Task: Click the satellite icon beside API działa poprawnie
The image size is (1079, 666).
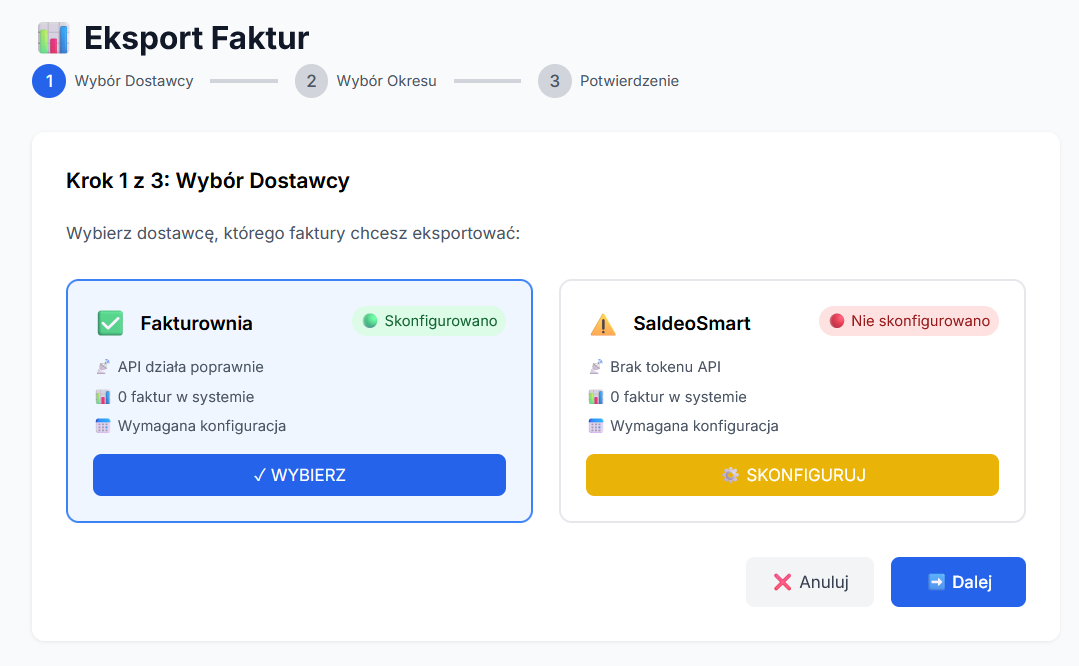Action: point(102,367)
